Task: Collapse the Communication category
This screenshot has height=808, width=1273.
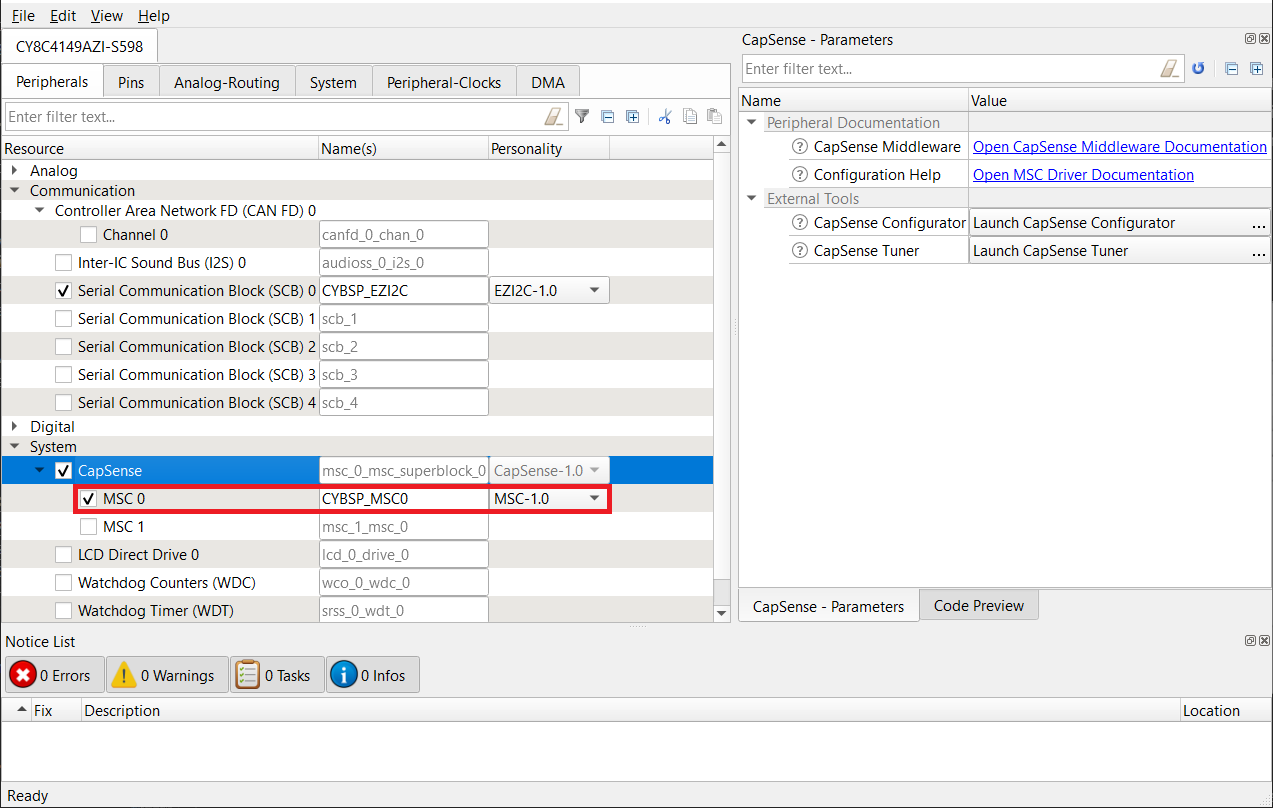Action: [x=15, y=191]
